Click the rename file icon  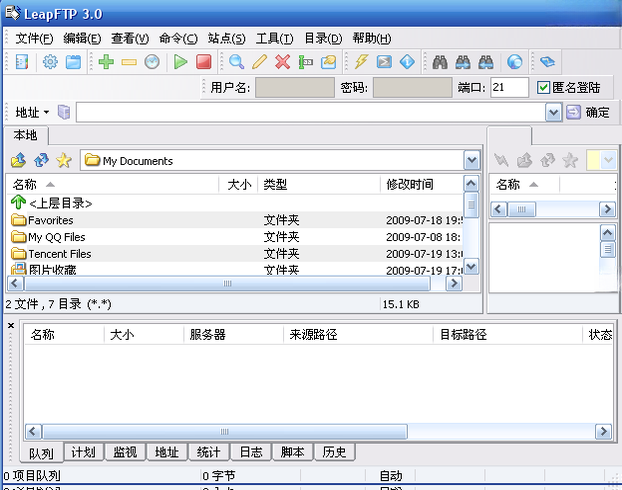coord(305,62)
